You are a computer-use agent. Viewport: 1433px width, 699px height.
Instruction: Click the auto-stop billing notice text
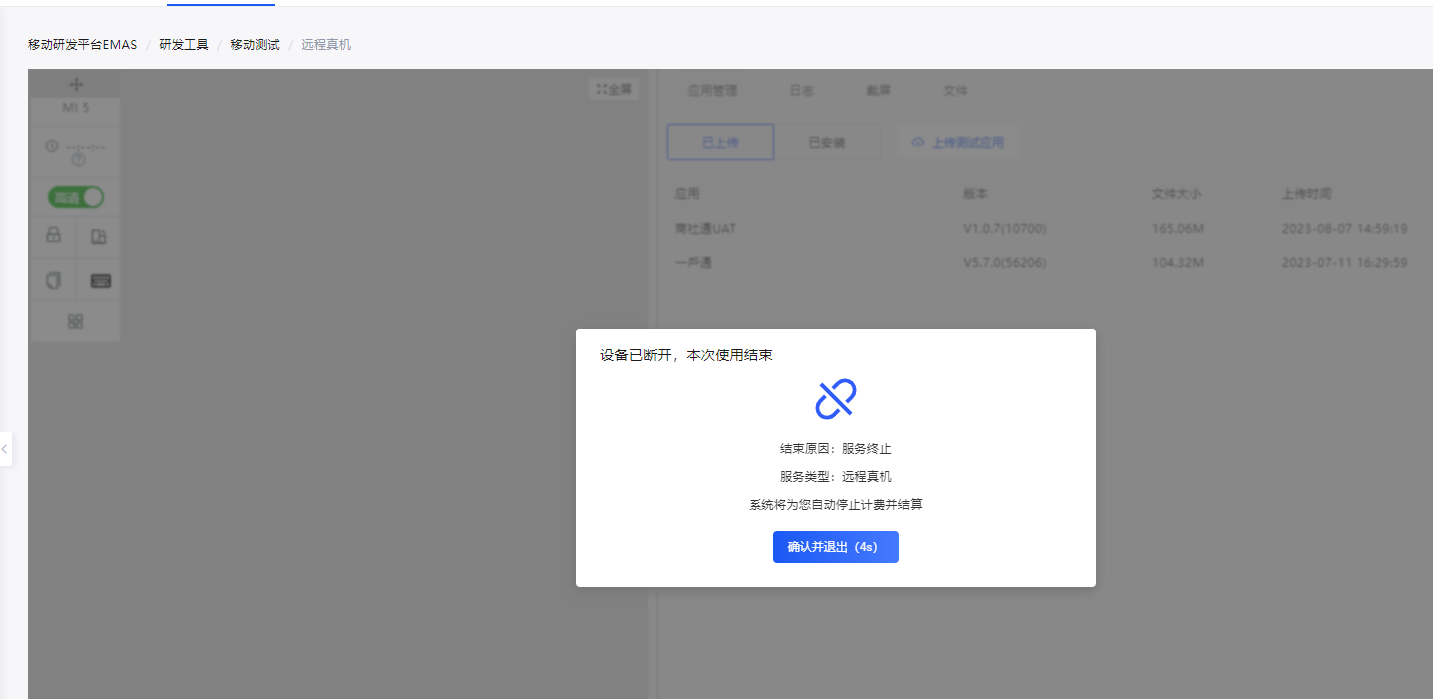(x=836, y=505)
